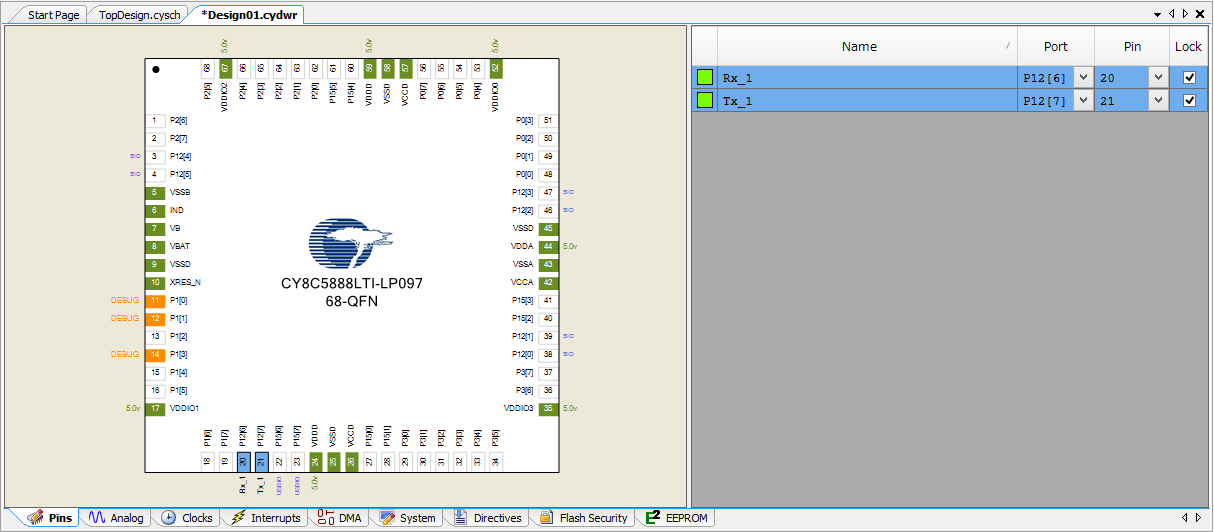Viewport: 1214px width, 532px height.
Task: Select chip pin 48 labeled P0[0]
Action: pyautogui.click(x=548, y=174)
